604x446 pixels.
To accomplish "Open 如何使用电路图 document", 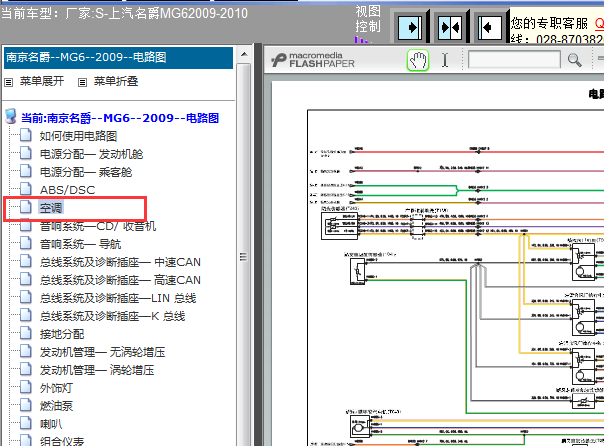I will point(78,136).
